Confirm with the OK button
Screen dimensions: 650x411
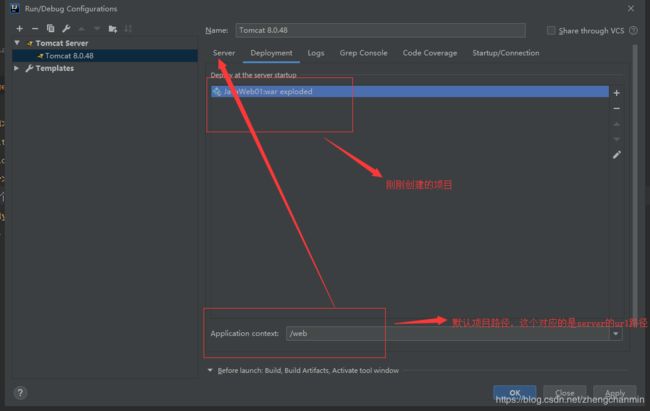point(514,392)
